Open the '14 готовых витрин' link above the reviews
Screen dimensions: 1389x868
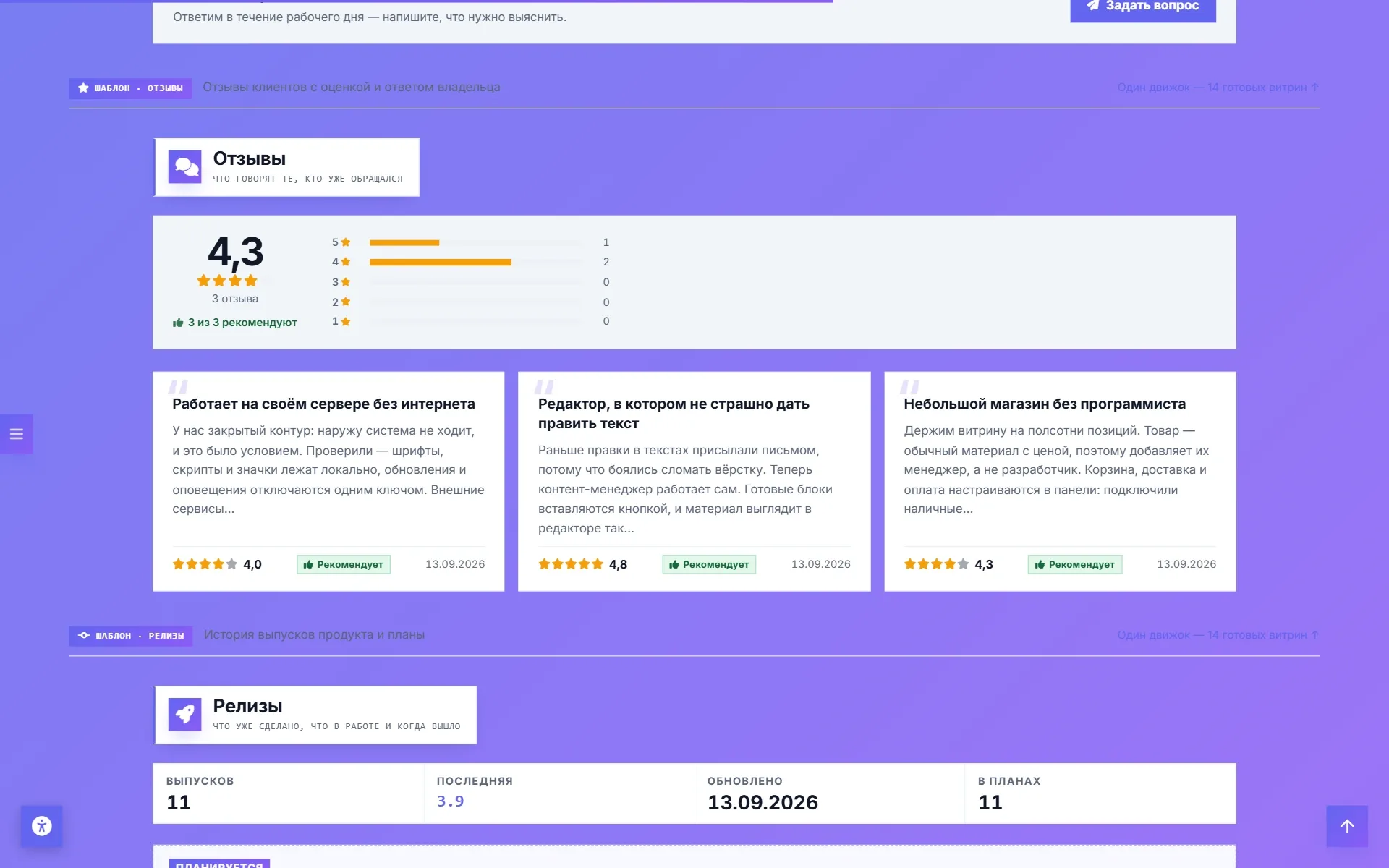[1218, 88]
